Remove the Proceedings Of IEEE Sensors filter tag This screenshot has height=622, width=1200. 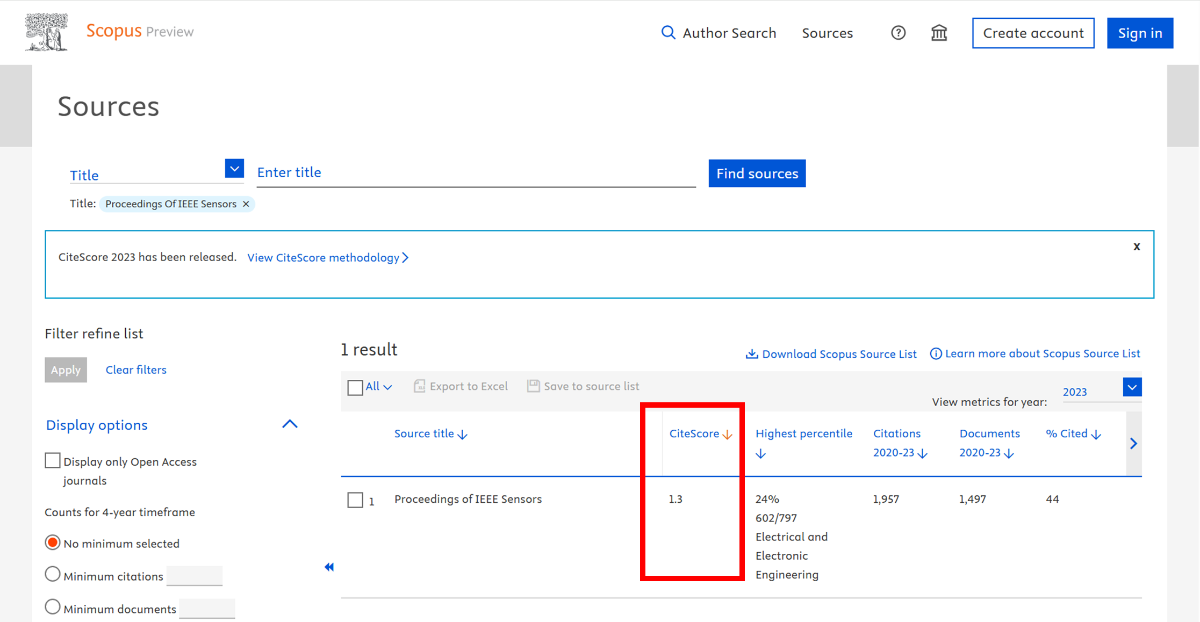(x=246, y=204)
